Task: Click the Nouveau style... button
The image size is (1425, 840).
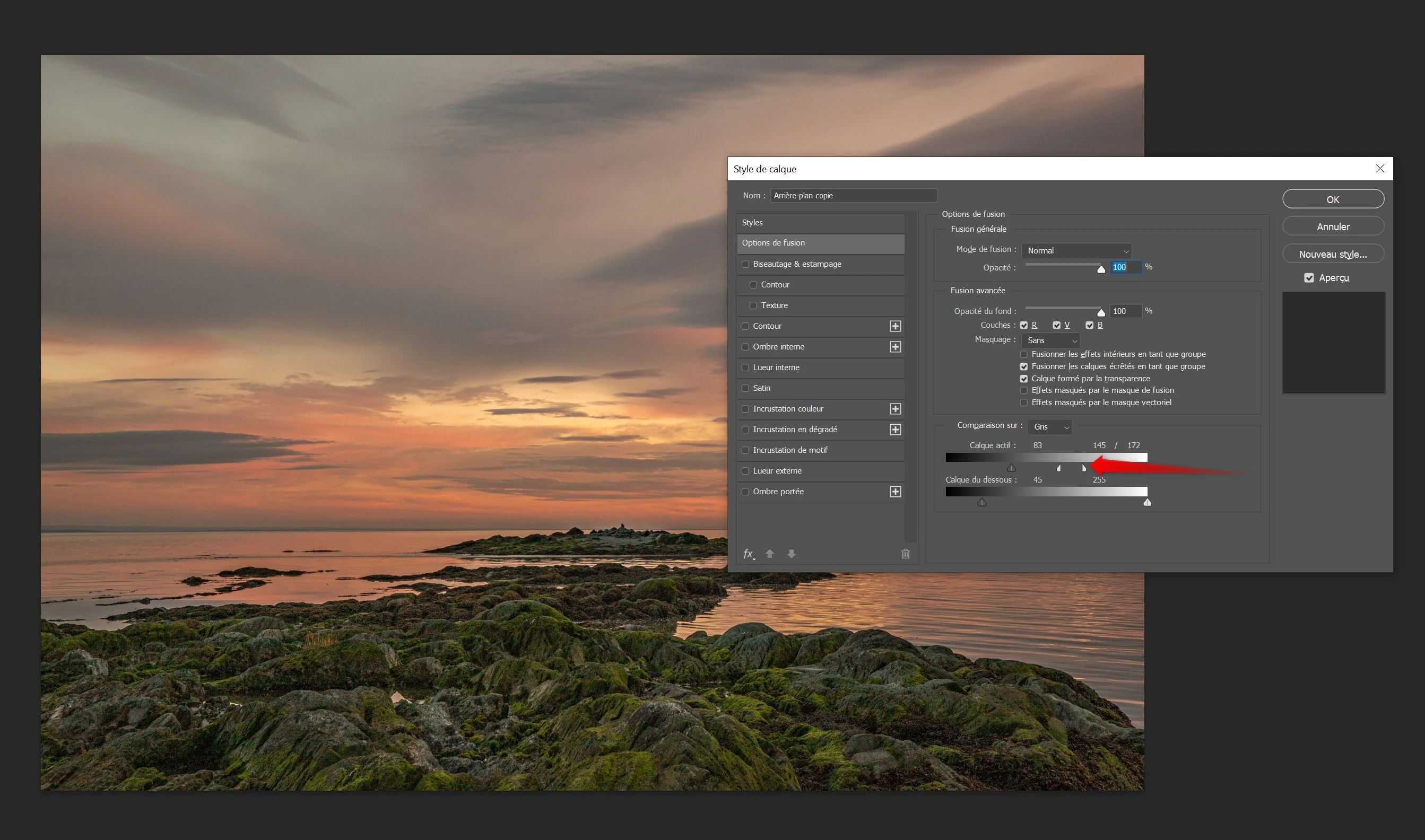Action: (1333, 254)
